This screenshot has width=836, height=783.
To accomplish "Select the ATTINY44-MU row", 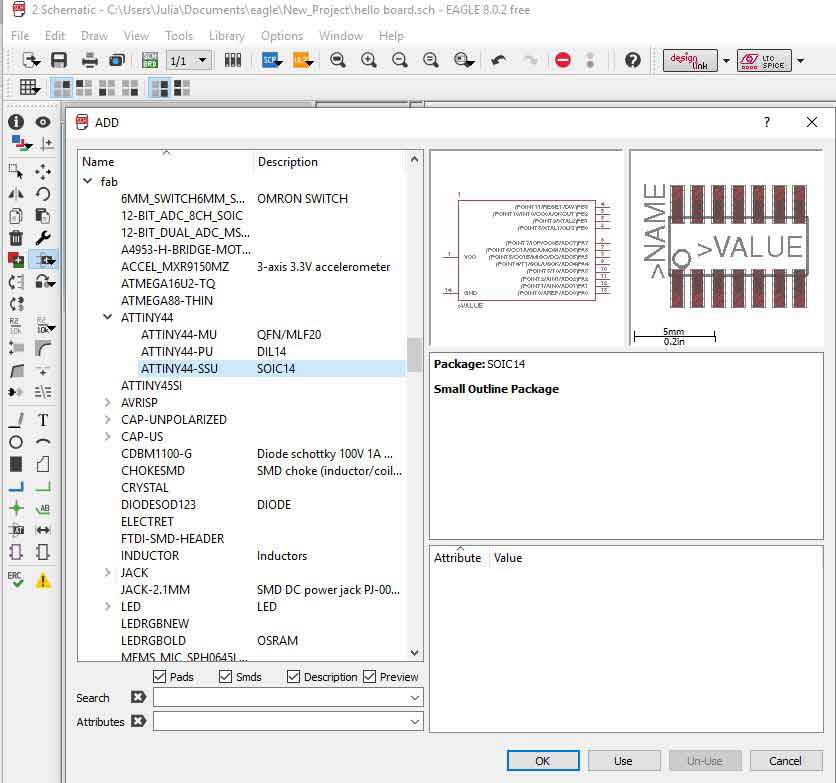I will pyautogui.click(x=272, y=334).
